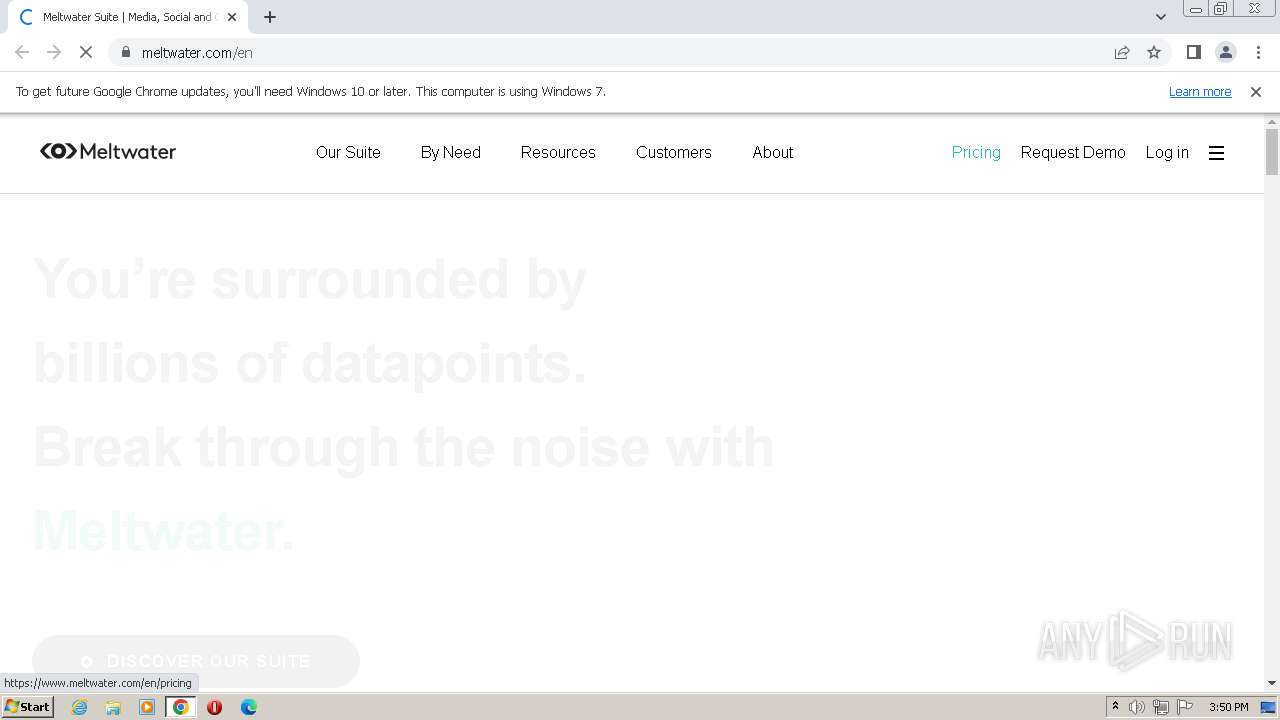The height and width of the screenshot is (720, 1280).
Task: Open the Meltwater logo home link
Action: [108, 152]
